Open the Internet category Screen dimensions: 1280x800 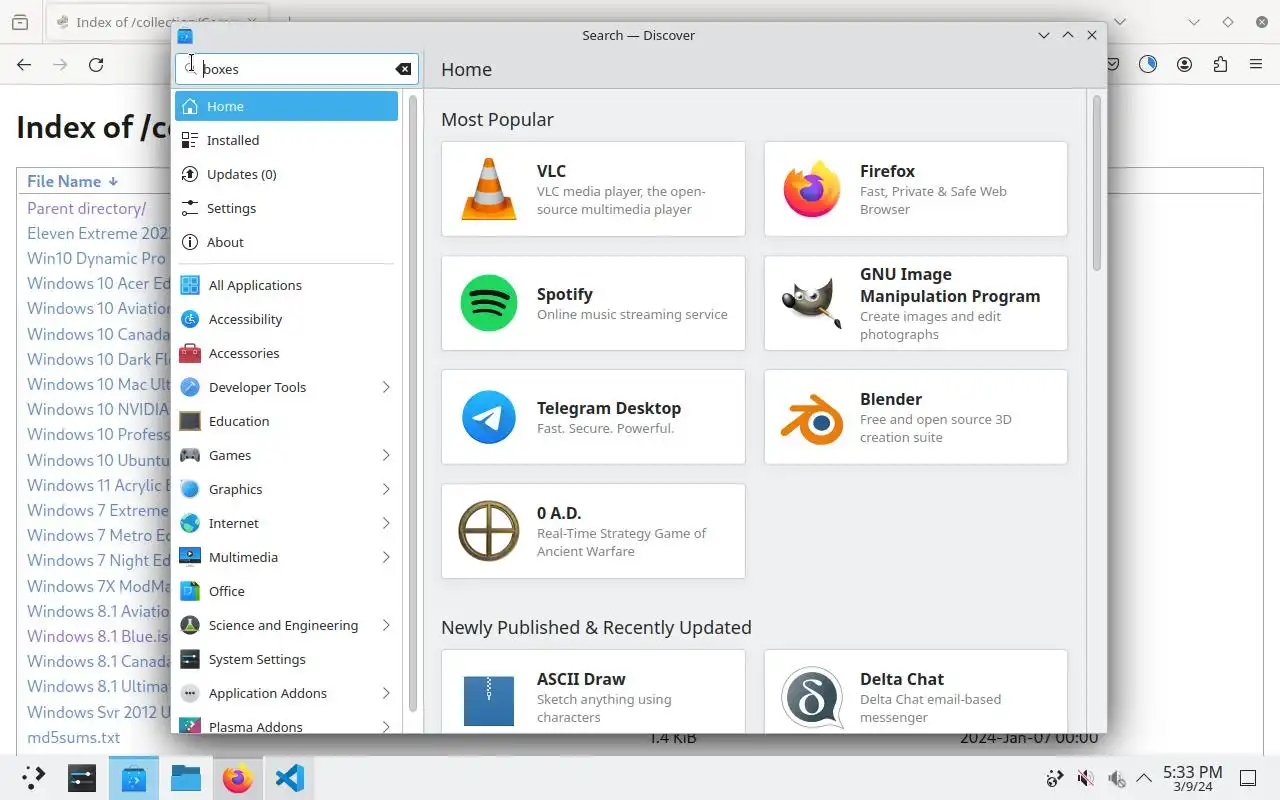[x=286, y=523]
